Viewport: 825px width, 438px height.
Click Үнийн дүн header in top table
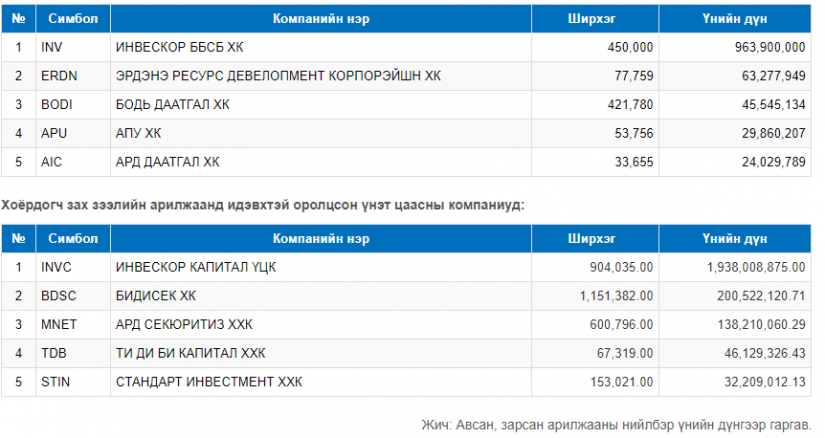[x=735, y=19]
